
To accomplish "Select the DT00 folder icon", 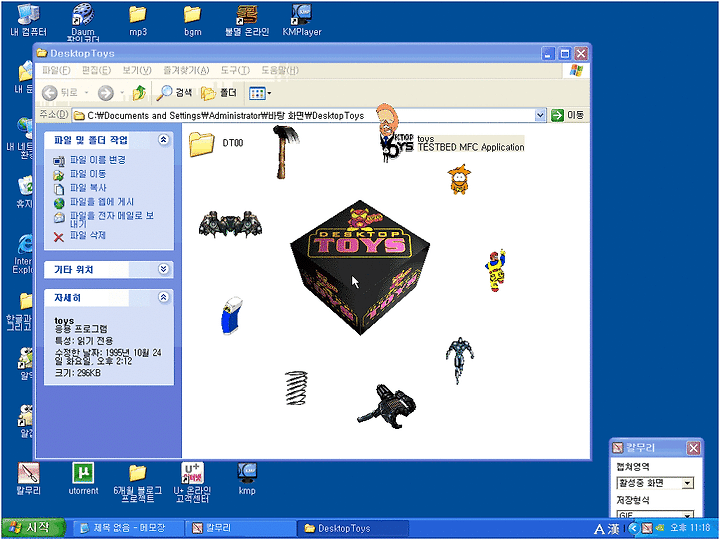I will [201, 144].
